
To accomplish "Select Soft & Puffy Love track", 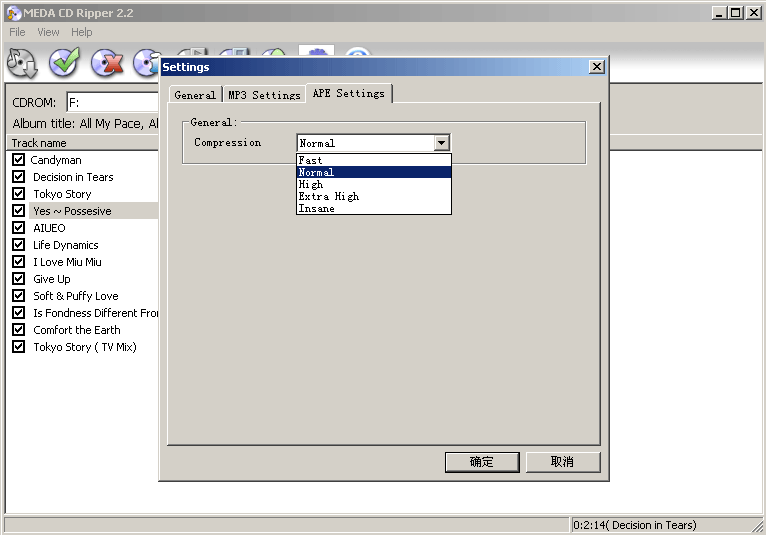I will click(x=76, y=296).
